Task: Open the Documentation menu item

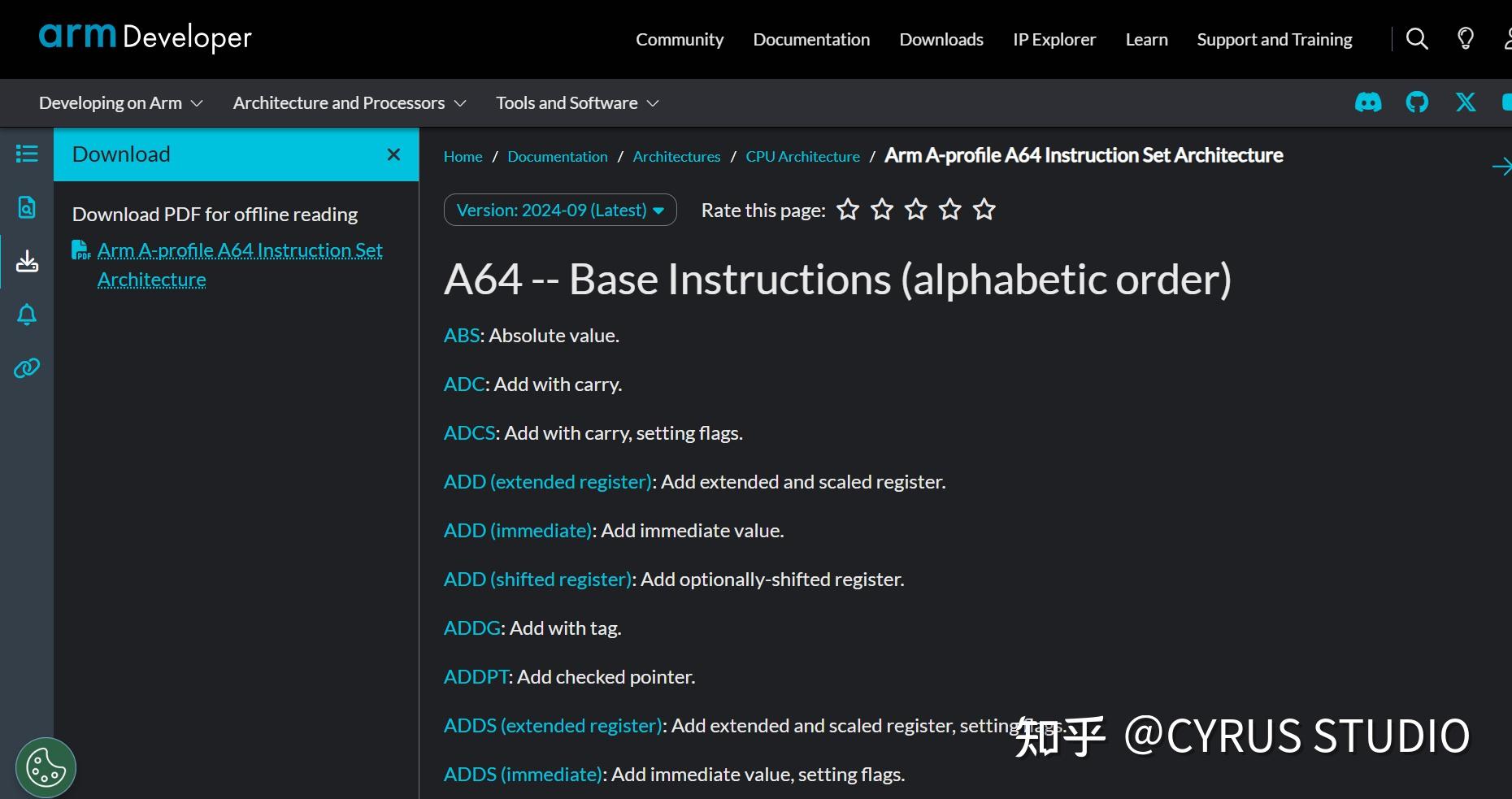Action: click(x=810, y=38)
